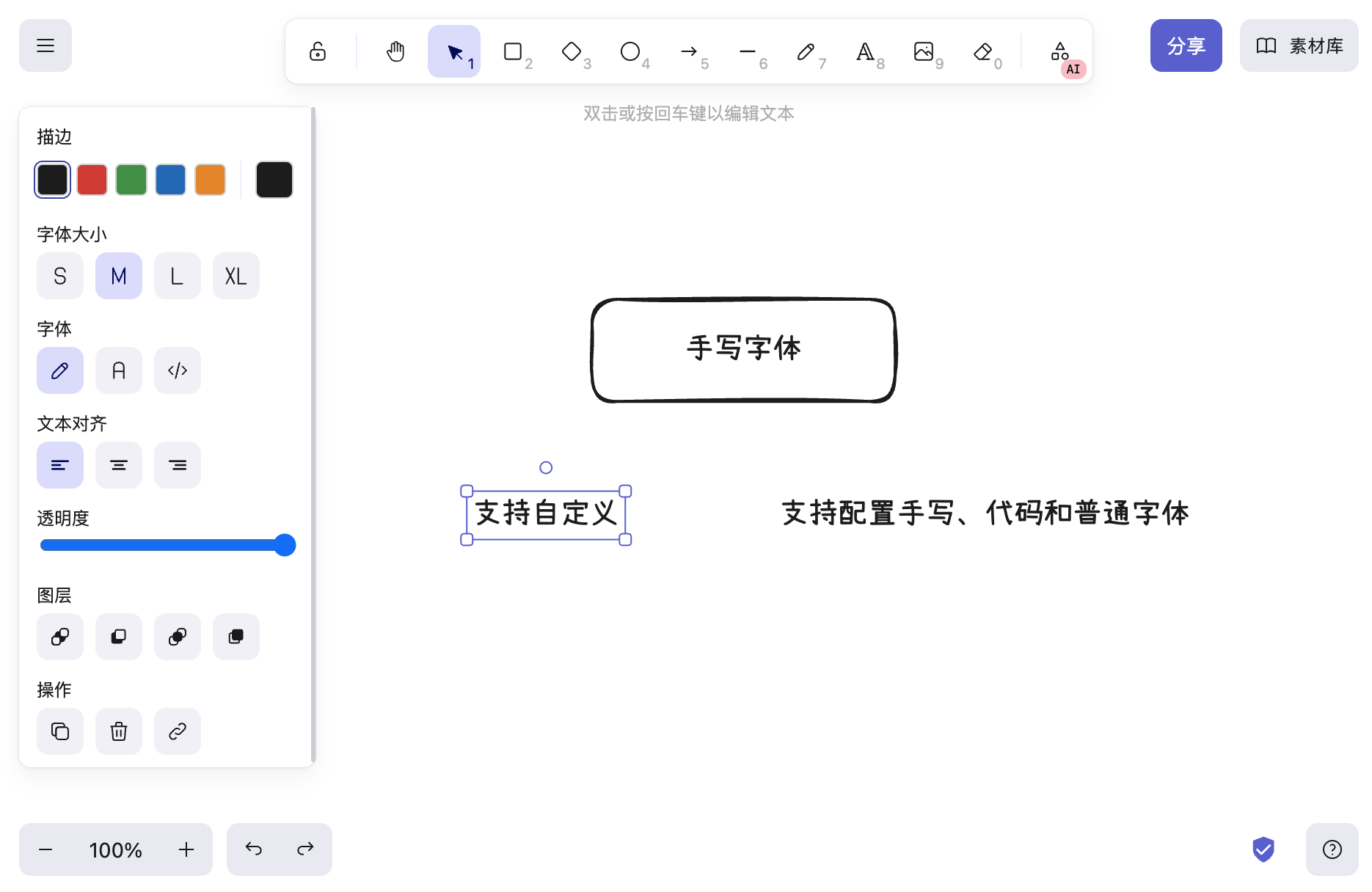Select the handwriting font style
This screenshot has width=1372, height=892.
point(60,370)
